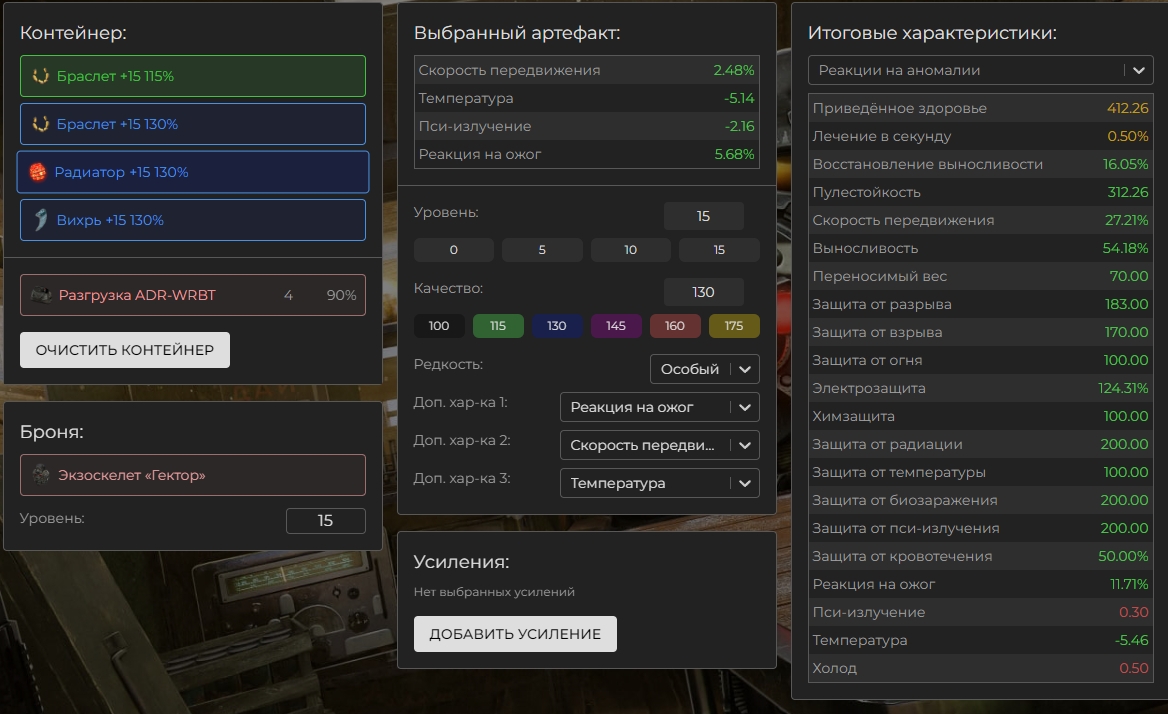Screen dimensions: 1168x714
Task: Pick the yellow 175 quality swatch
Action: tap(734, 326)
